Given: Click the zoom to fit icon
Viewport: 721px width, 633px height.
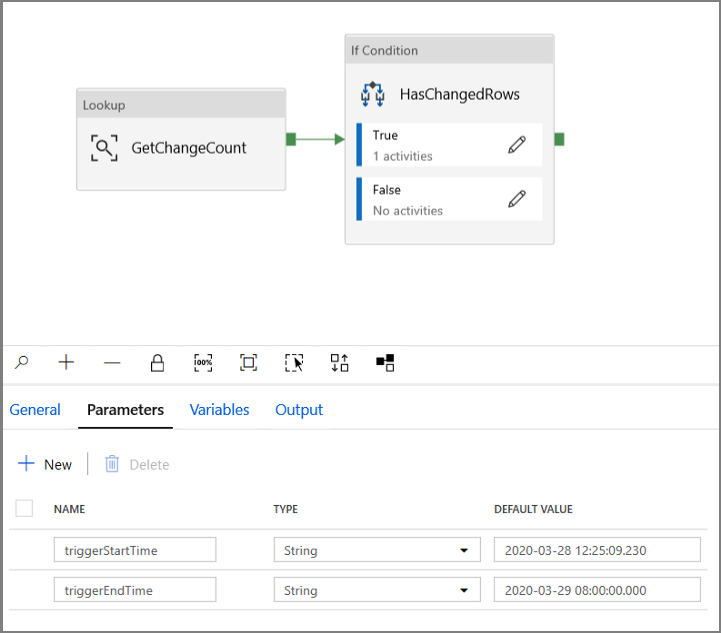Looking at the screenshot, I should click(x=248, y=363).
